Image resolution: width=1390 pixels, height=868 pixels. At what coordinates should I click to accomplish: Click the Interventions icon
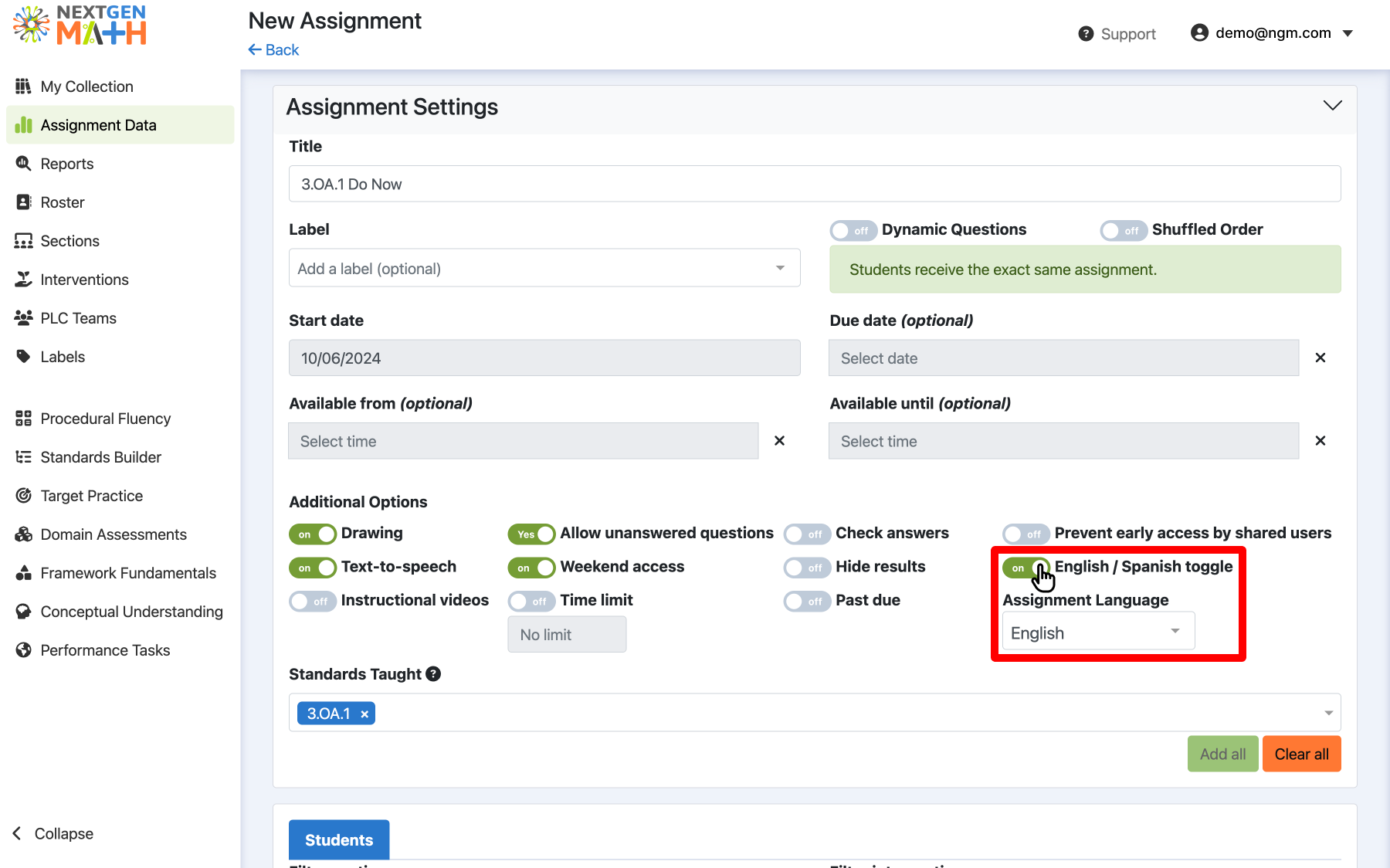click(24, 279)
